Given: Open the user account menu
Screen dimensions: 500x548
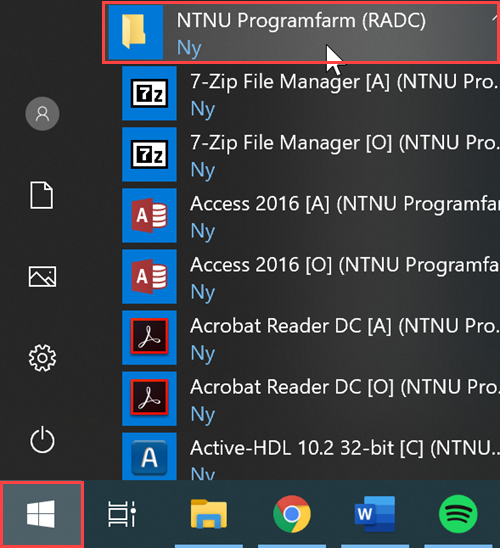Looking at the screenshot, I should coord(42,114).
